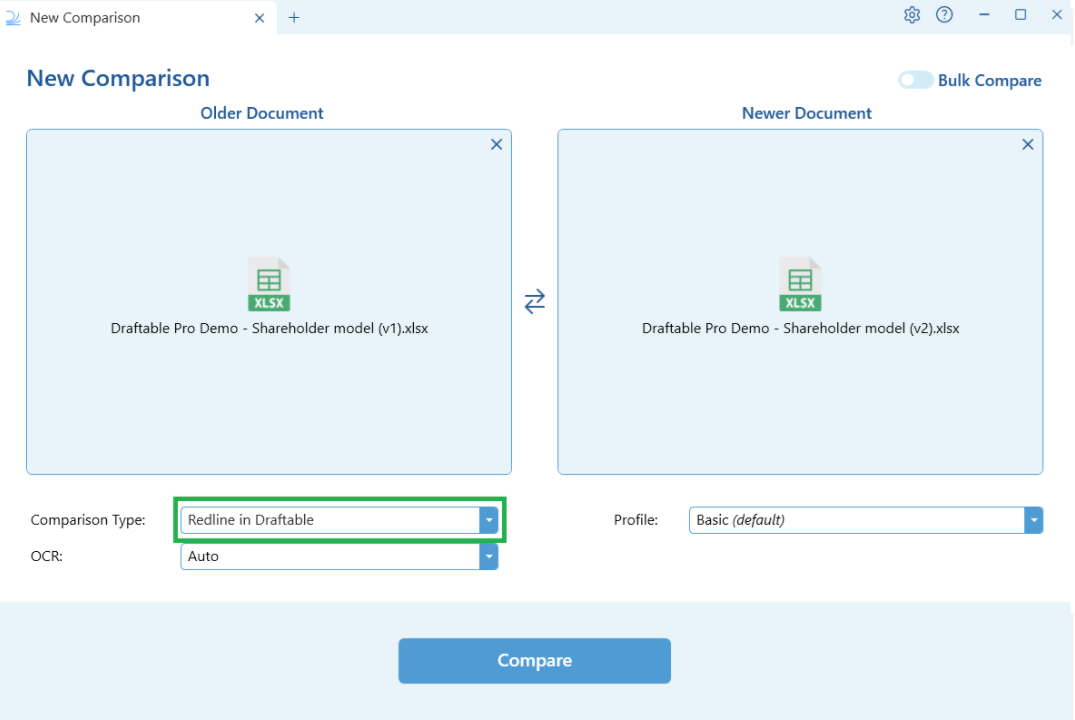
Task: Click the New Comparison page heading
Action: click(118, 78)
